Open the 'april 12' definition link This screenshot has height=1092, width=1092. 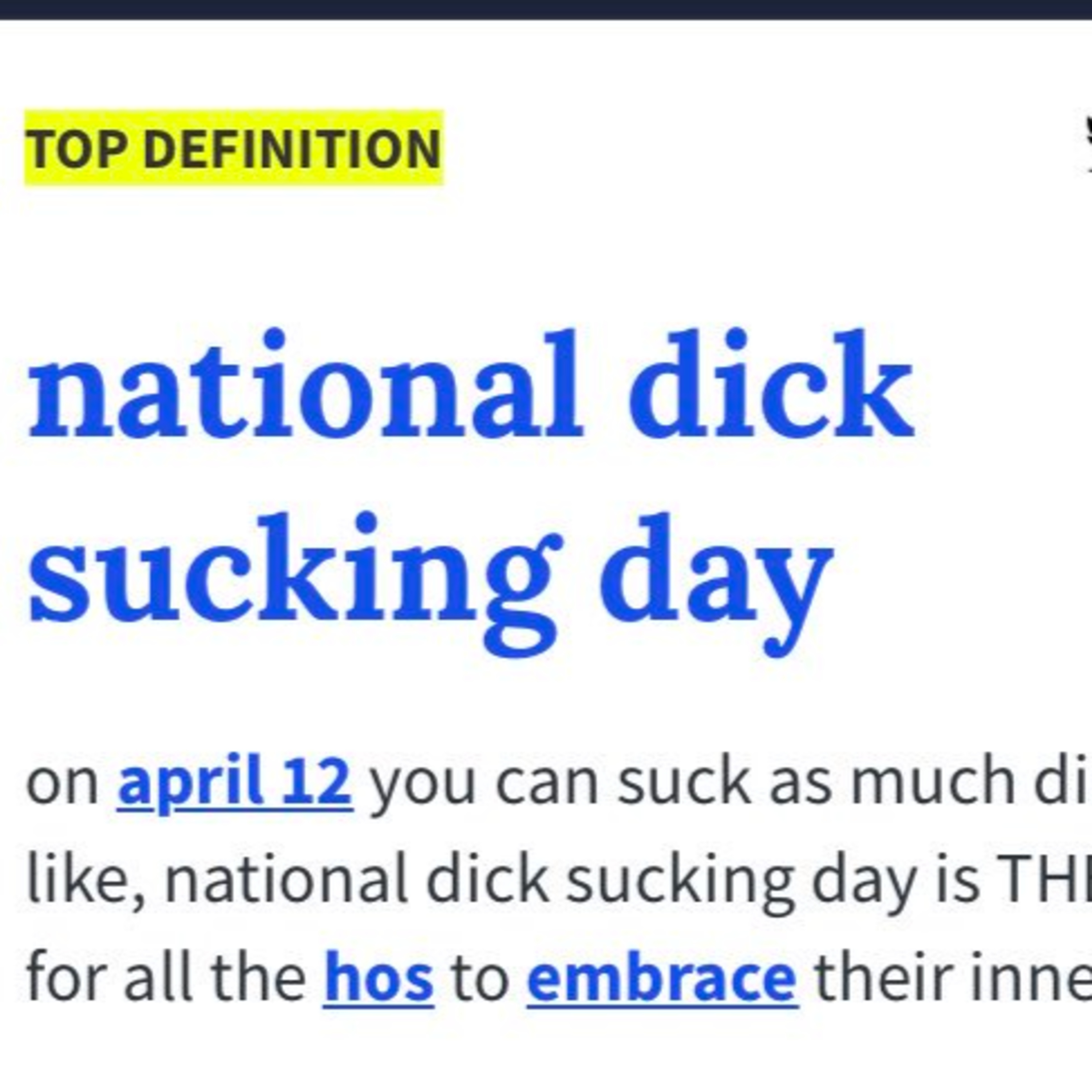pyautogui.click(x=235, y=783)
